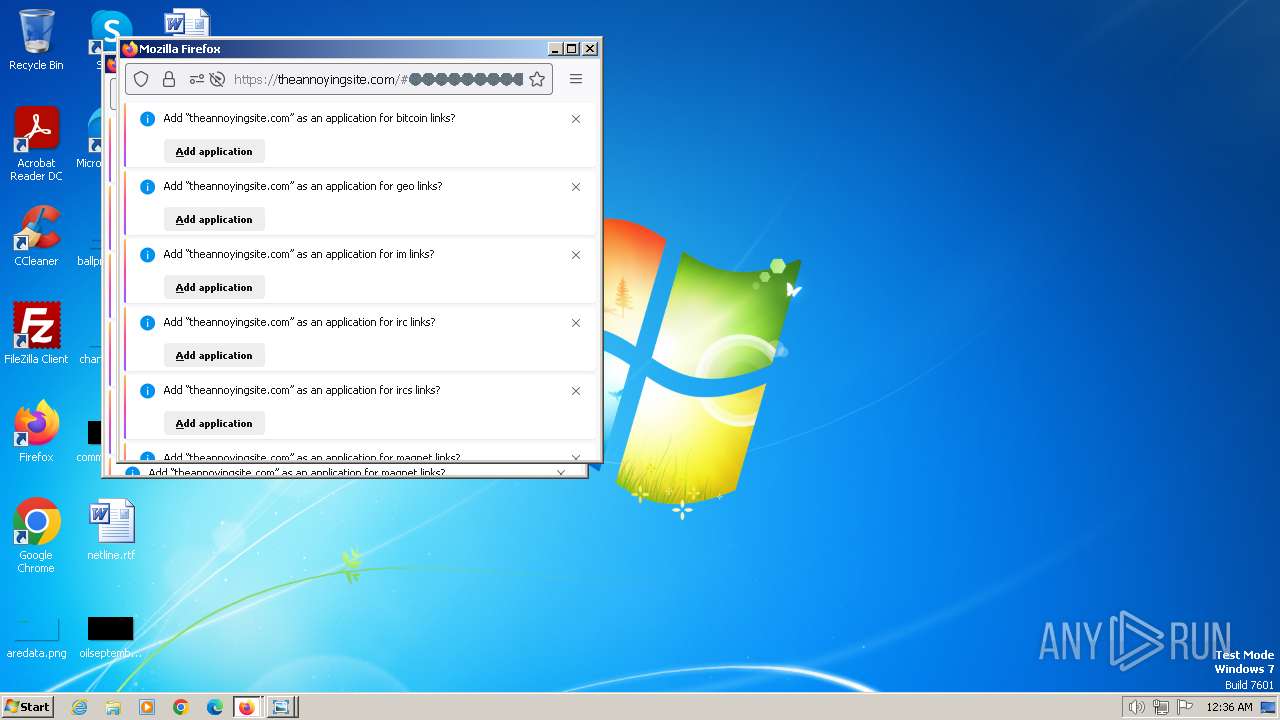Open the permissions icon in address bar

pos(196,79)
